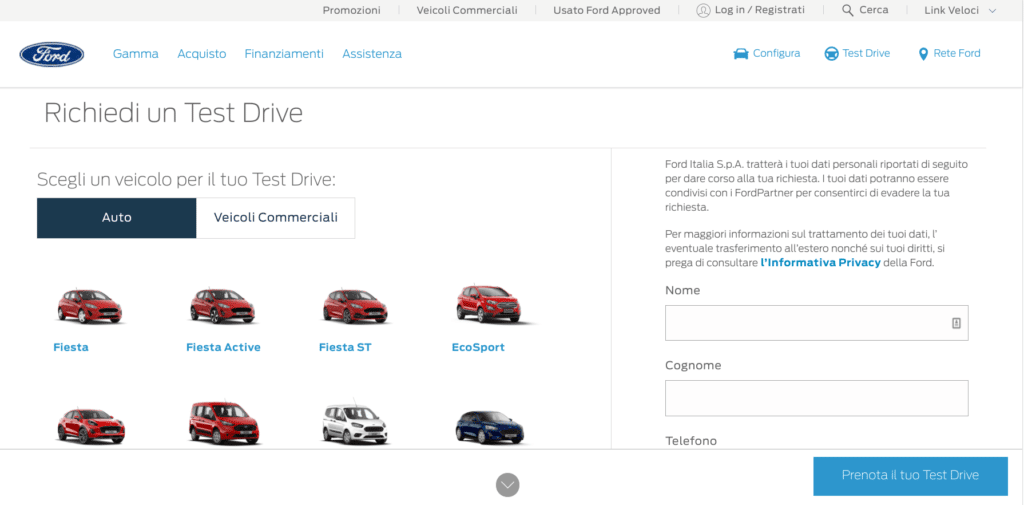
Task: Select the Fiesta Active car thumbnail
Action: point(223,306)
